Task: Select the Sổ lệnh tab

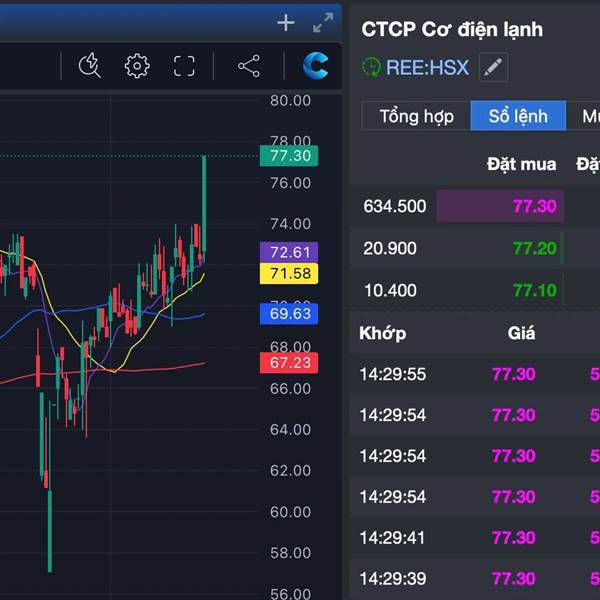Action: point(518,116)
